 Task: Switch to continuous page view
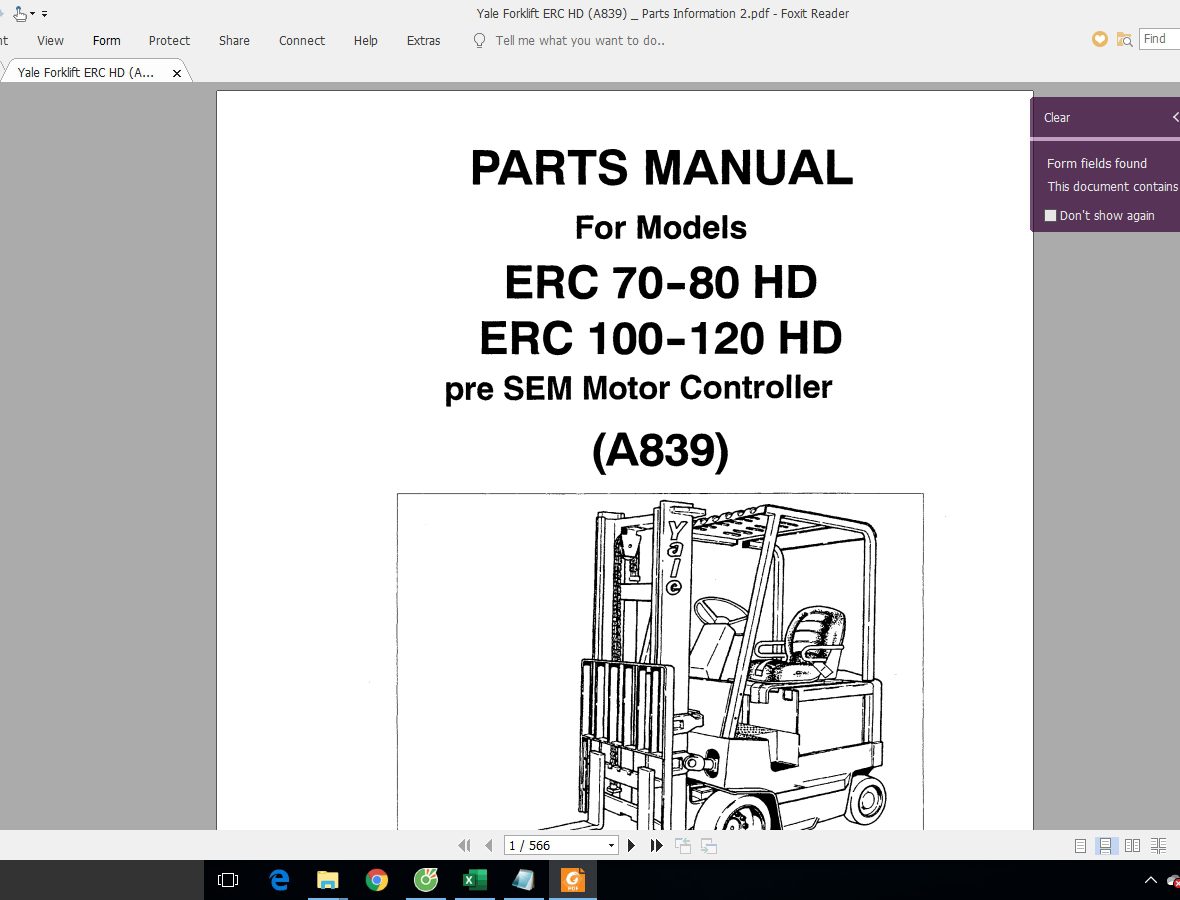tap(1105, 846)
